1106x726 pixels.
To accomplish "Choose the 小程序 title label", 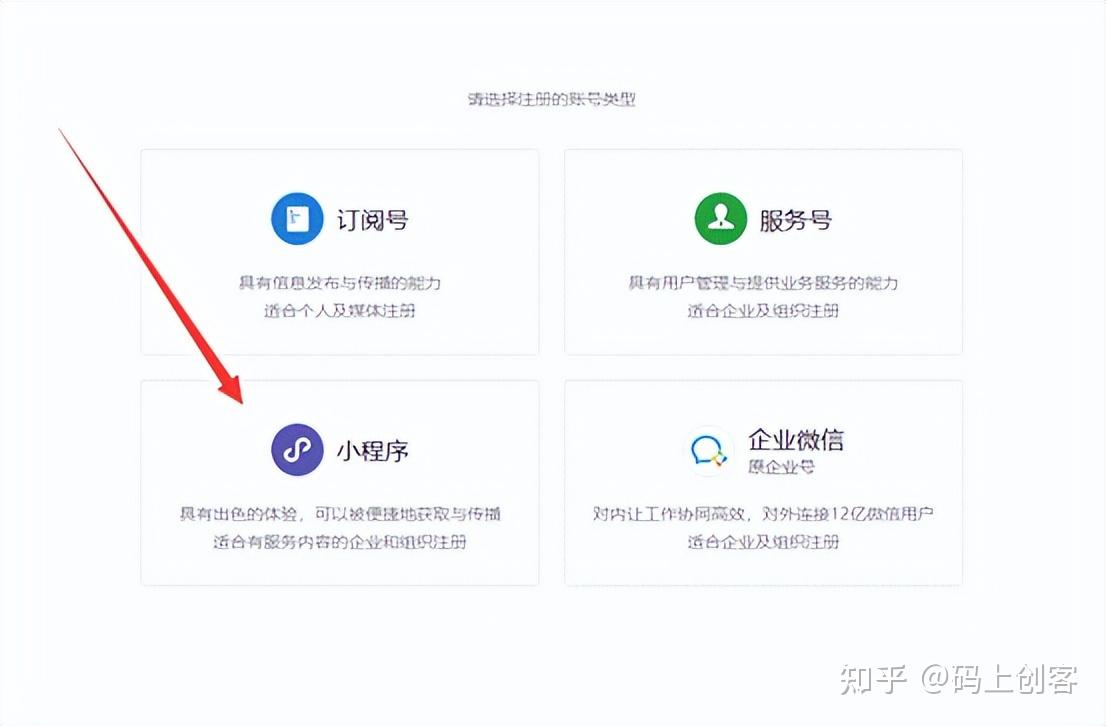I will coord(372,450).
